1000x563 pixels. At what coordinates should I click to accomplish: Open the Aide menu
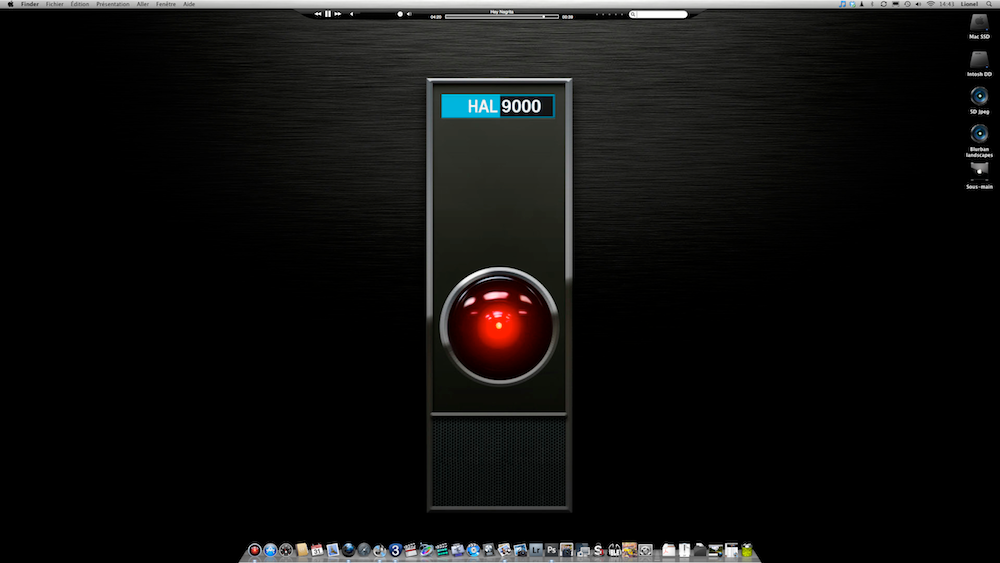tap(189, 4)
